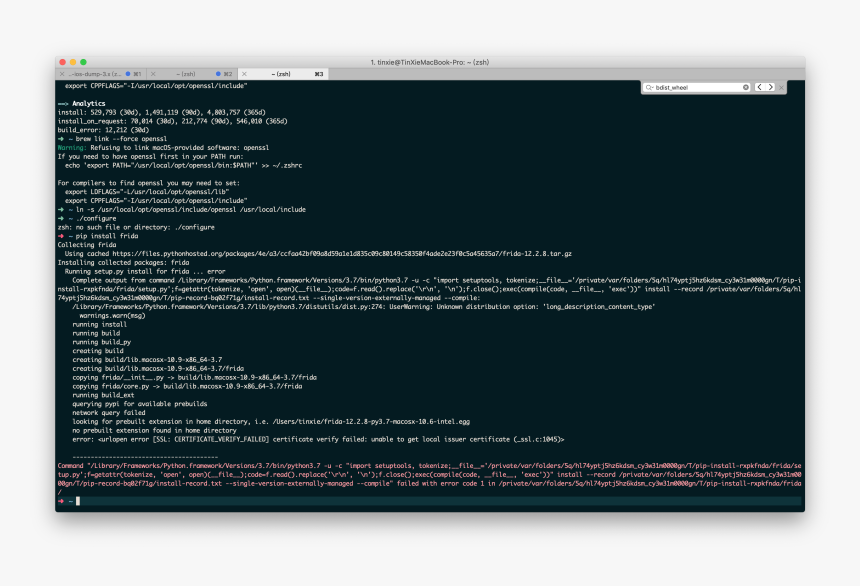Click 'install_on_request: 70,014' analytics line
Screen dimensions: 860x586
pyautogui.click(x=172, y=121)
